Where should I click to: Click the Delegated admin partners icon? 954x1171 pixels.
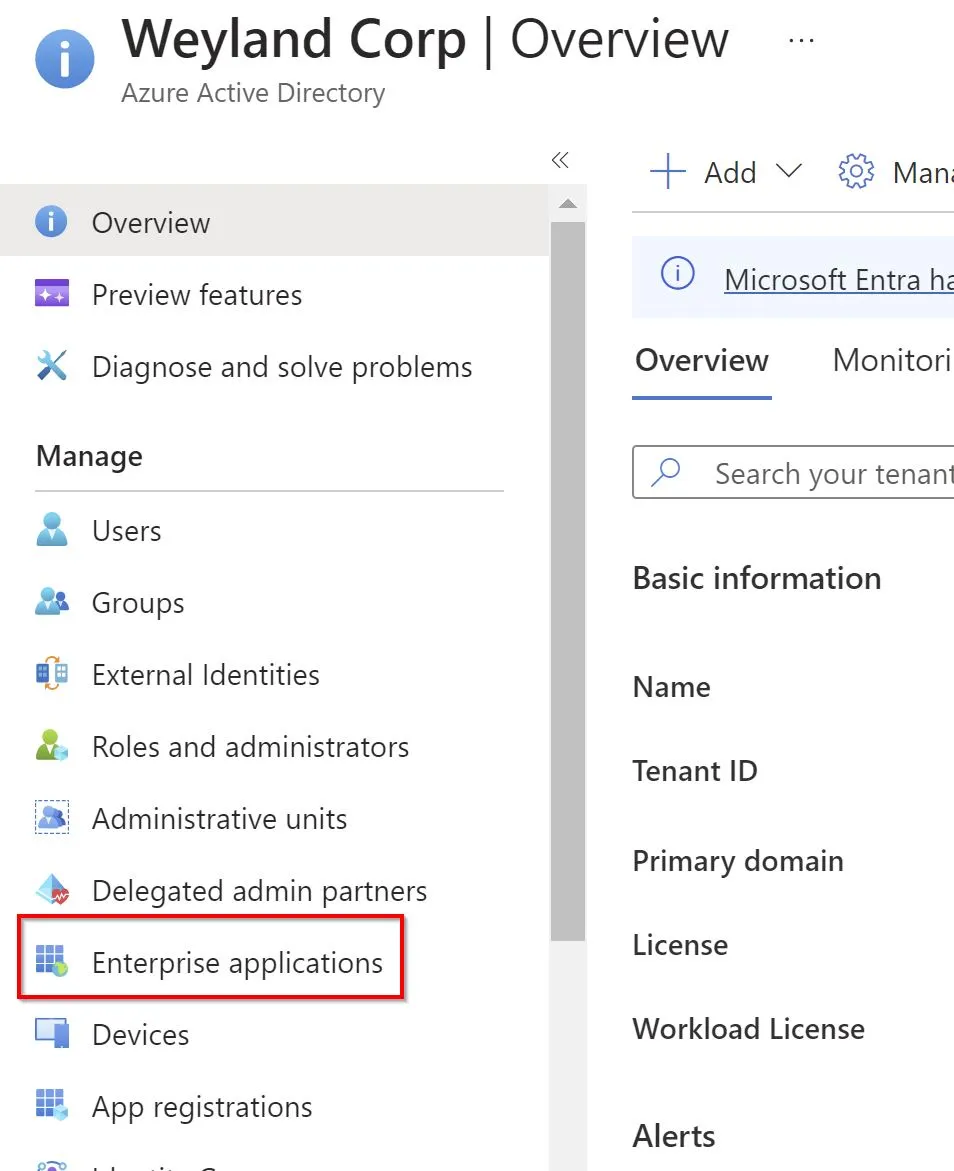point(52,889)
